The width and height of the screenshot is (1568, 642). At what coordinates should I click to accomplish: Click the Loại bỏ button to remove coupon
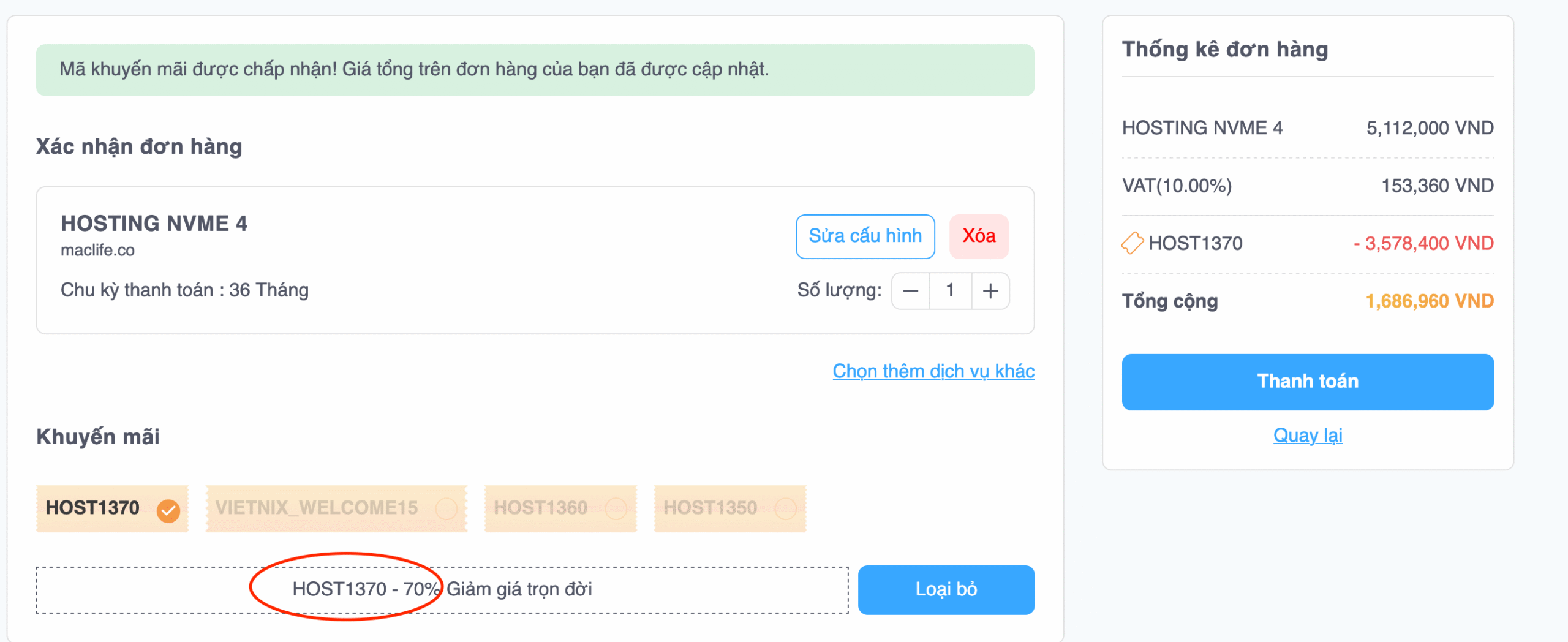click(946, 589)
